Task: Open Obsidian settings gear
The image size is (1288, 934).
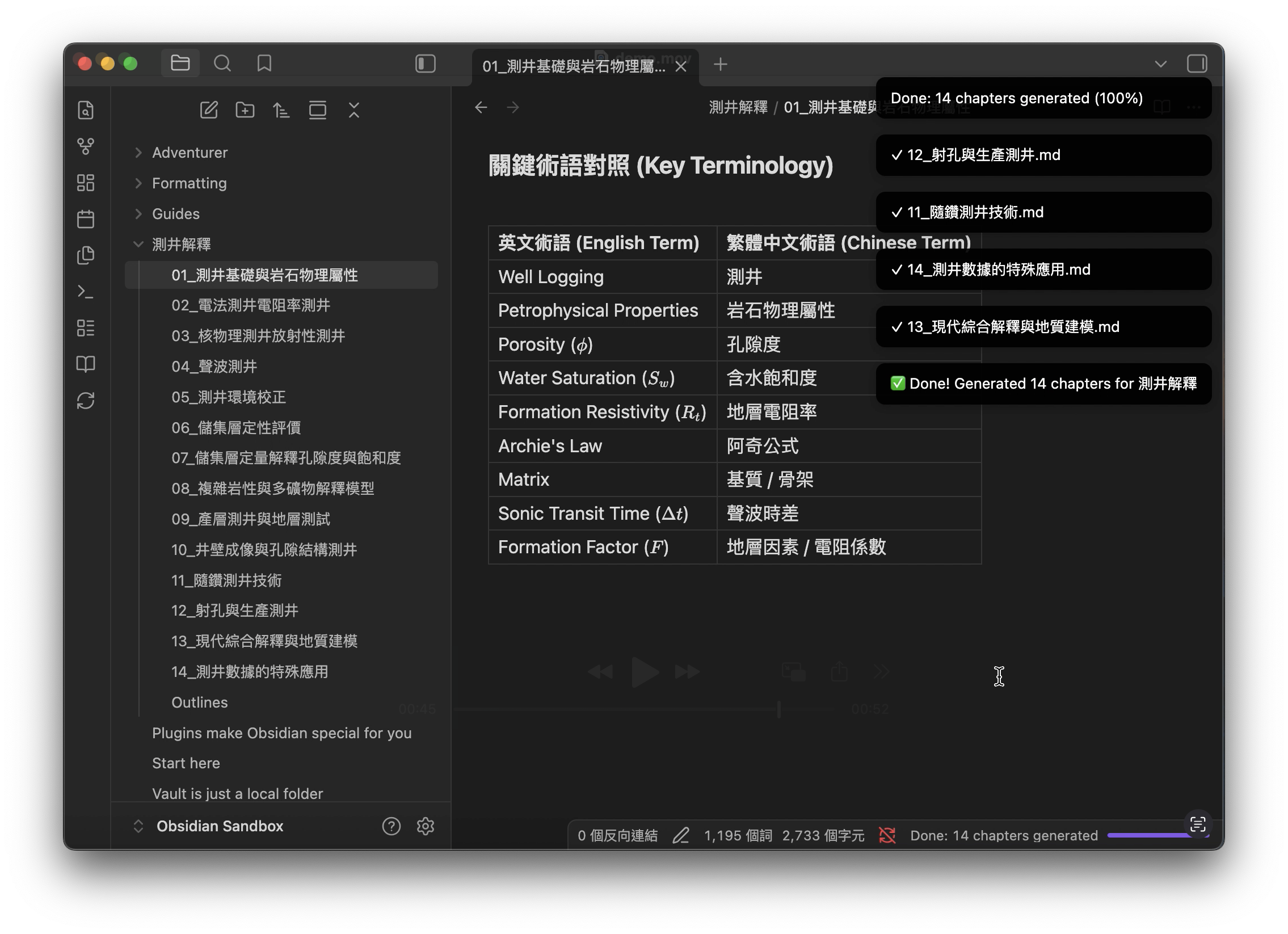Action: pos(426,827)
